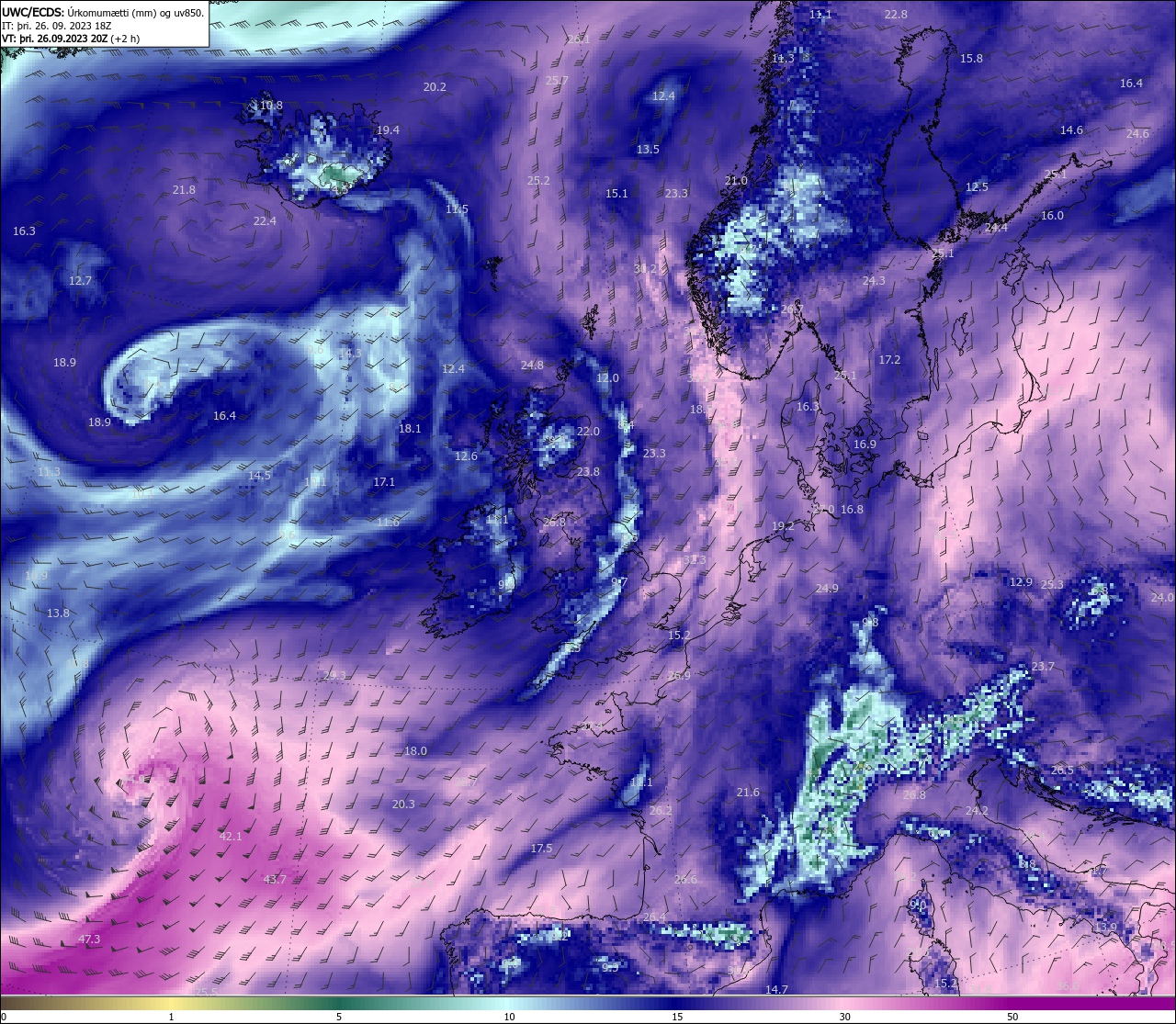Viewport: 1176px width, 1024px height.
Task: Click the 1 tick on the color scale
Action: click(x=172, y=1017)
